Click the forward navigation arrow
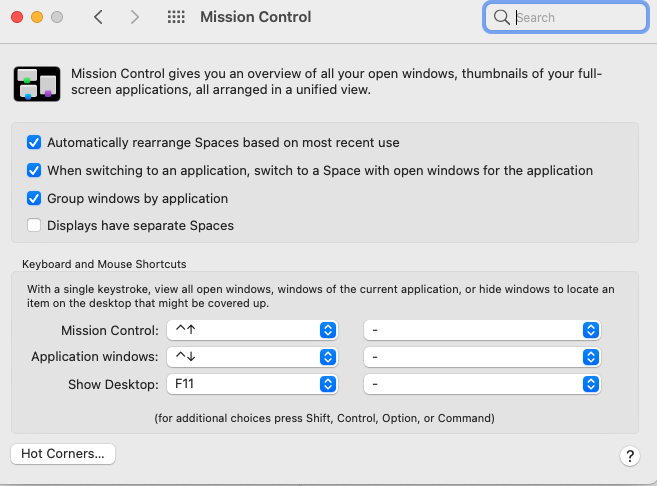The height and width of the screenshot is (486, 657). click(135, 17)
